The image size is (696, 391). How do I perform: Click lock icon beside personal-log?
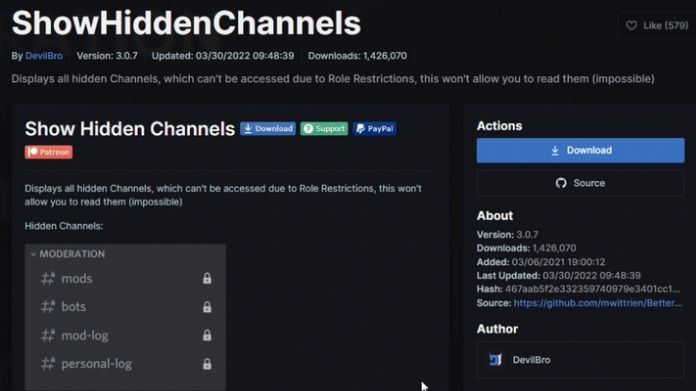[x=207, y=364]
